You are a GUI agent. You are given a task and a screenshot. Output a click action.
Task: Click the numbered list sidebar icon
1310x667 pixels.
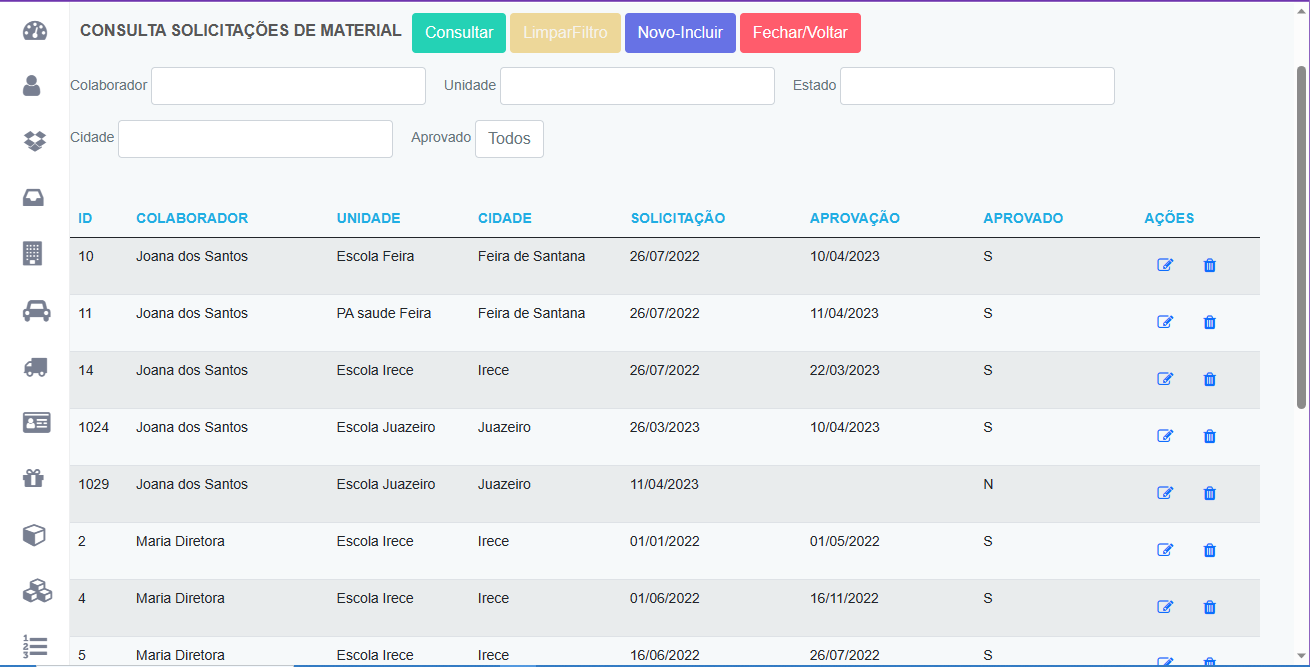click(x=35, y=646)
